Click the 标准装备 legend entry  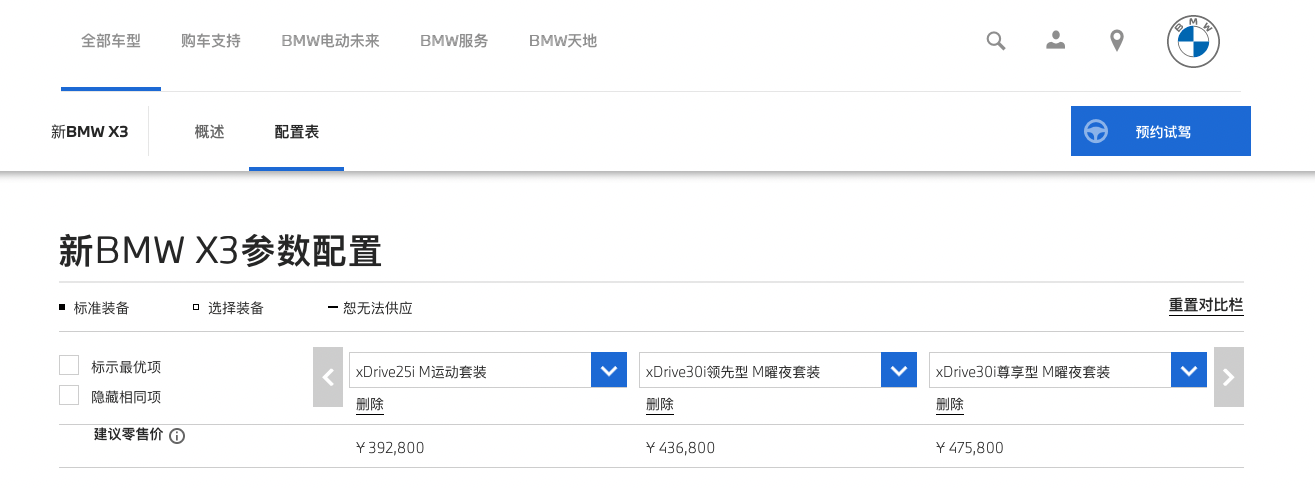94,308
